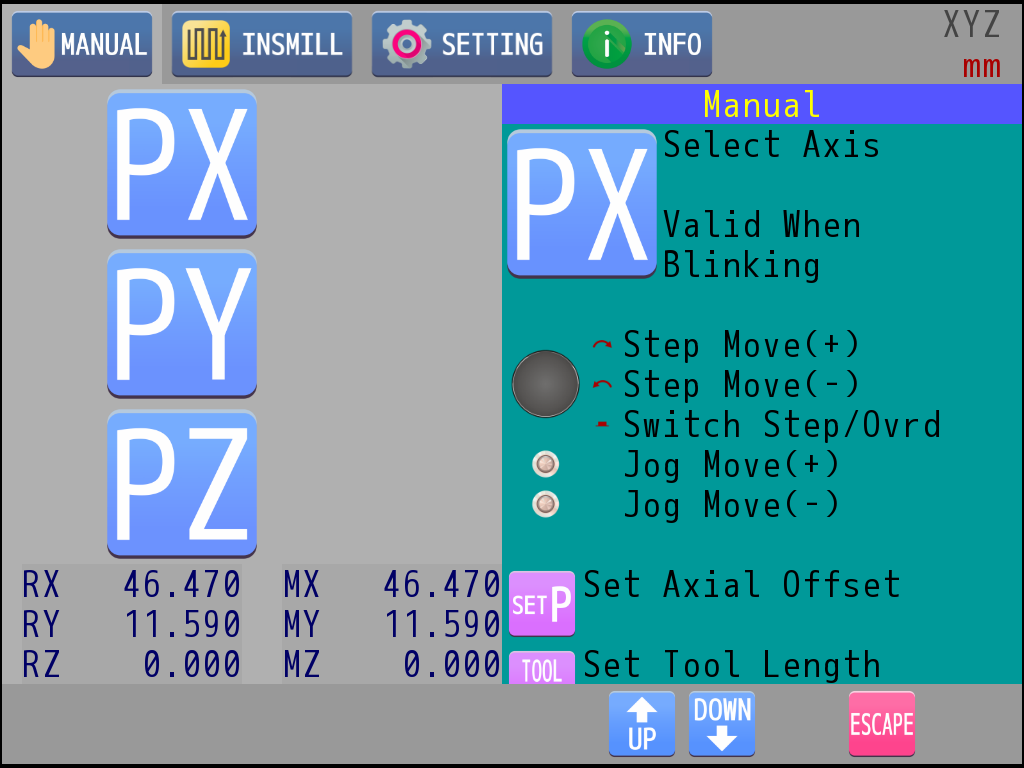Screen dimensions: 1024x768
Task: Open the MANUAL mode tab
Action: tap(82, 45)
